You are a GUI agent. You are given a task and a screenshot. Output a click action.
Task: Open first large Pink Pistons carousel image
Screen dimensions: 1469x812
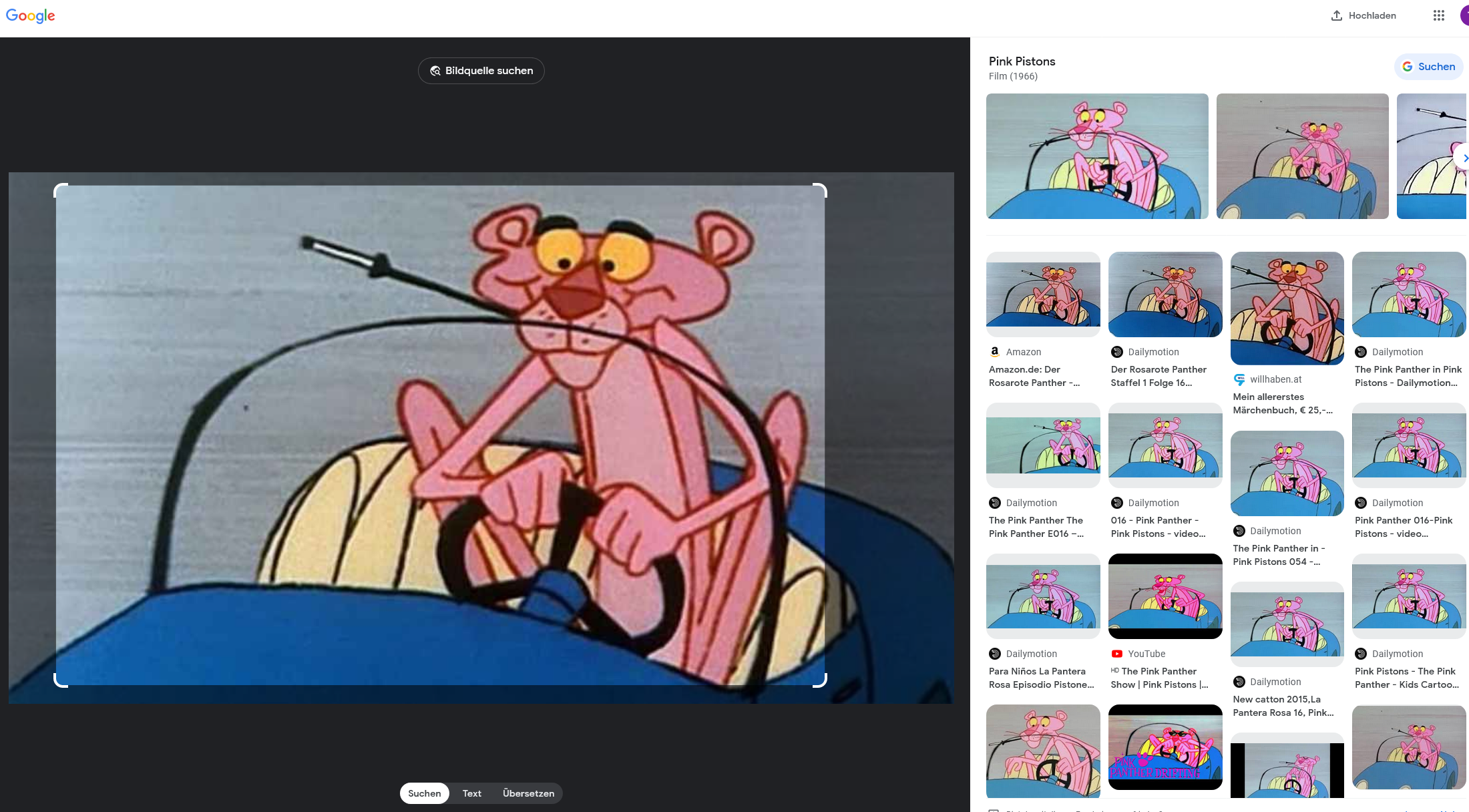coord(1097,156)
